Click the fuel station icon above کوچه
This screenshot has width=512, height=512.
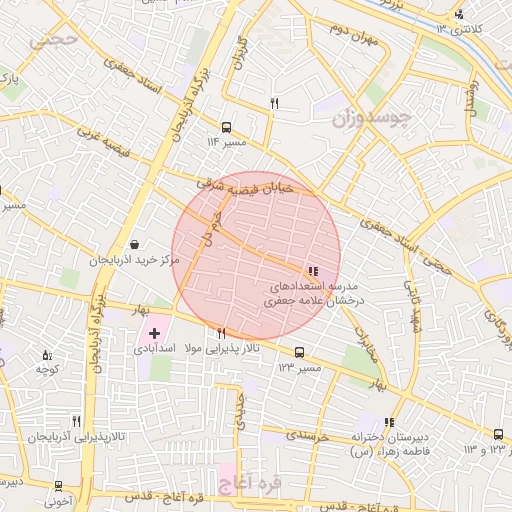[47, 355]
